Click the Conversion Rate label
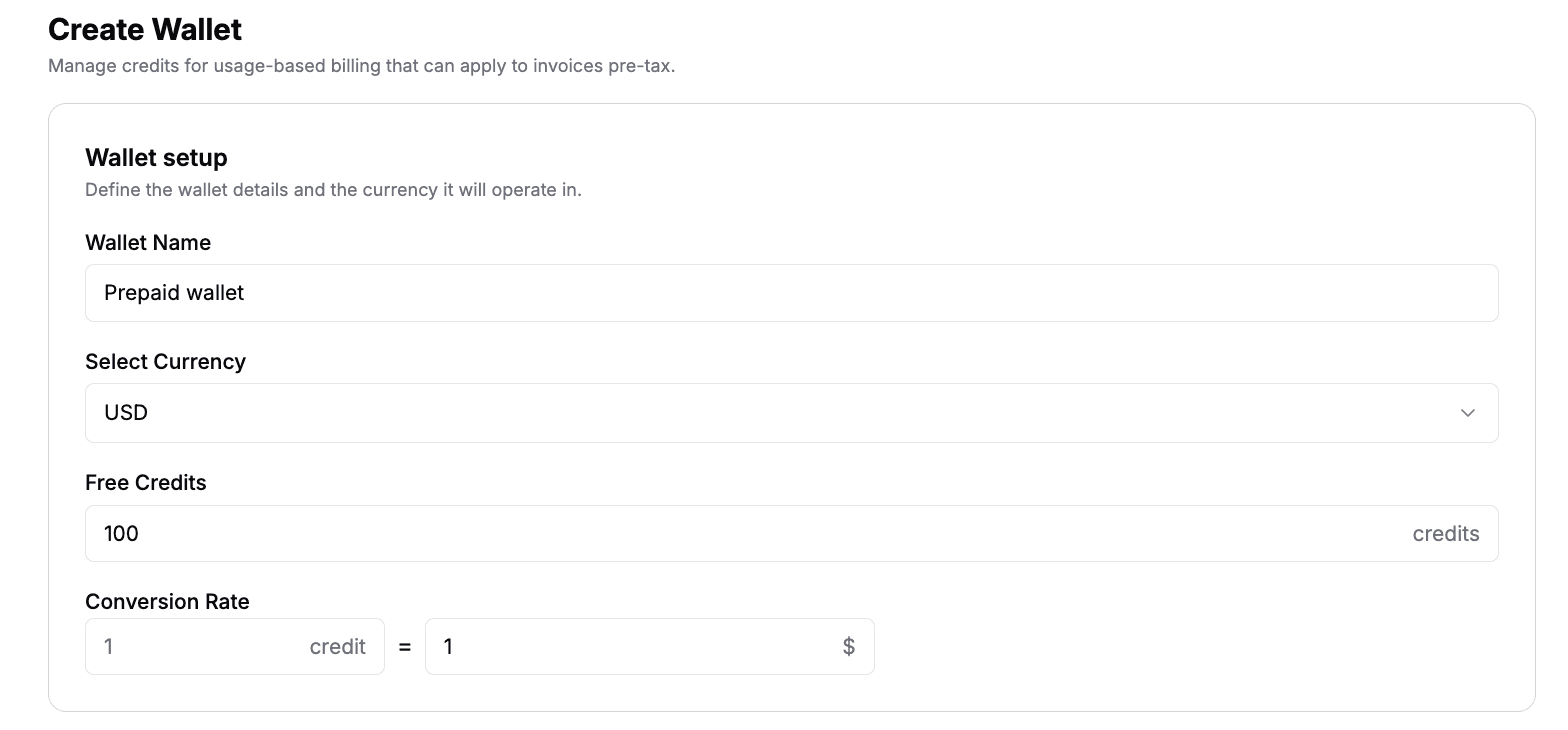Image resolution: width=1568 pixels, height=730 pixels. point(167,601)
